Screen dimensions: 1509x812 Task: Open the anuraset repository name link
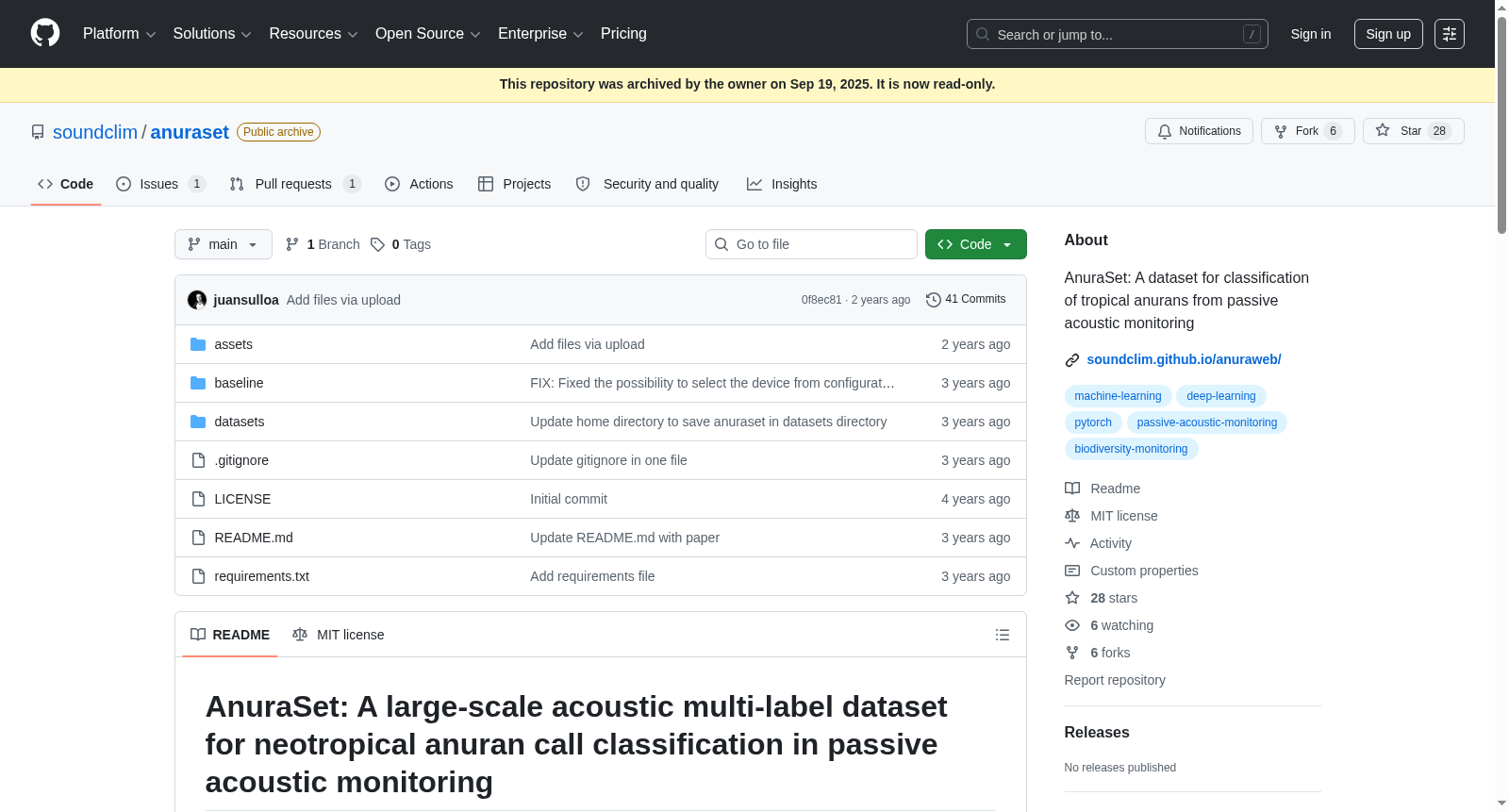click(x=190, y=132)
